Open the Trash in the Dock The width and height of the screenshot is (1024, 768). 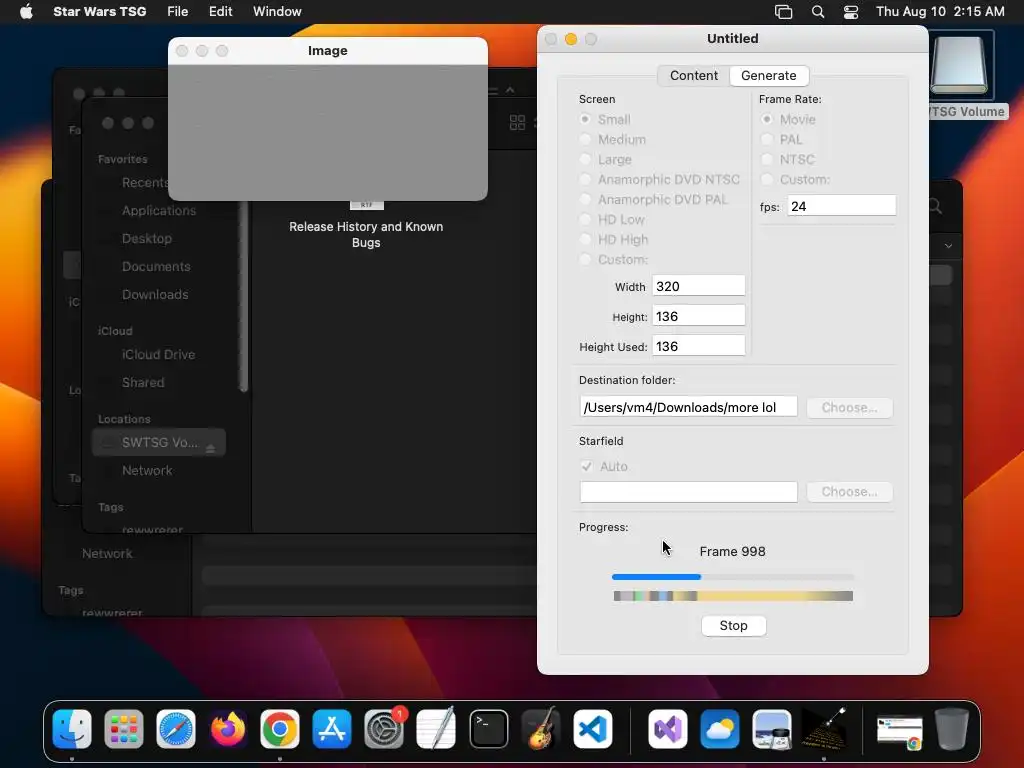[952, 729]
